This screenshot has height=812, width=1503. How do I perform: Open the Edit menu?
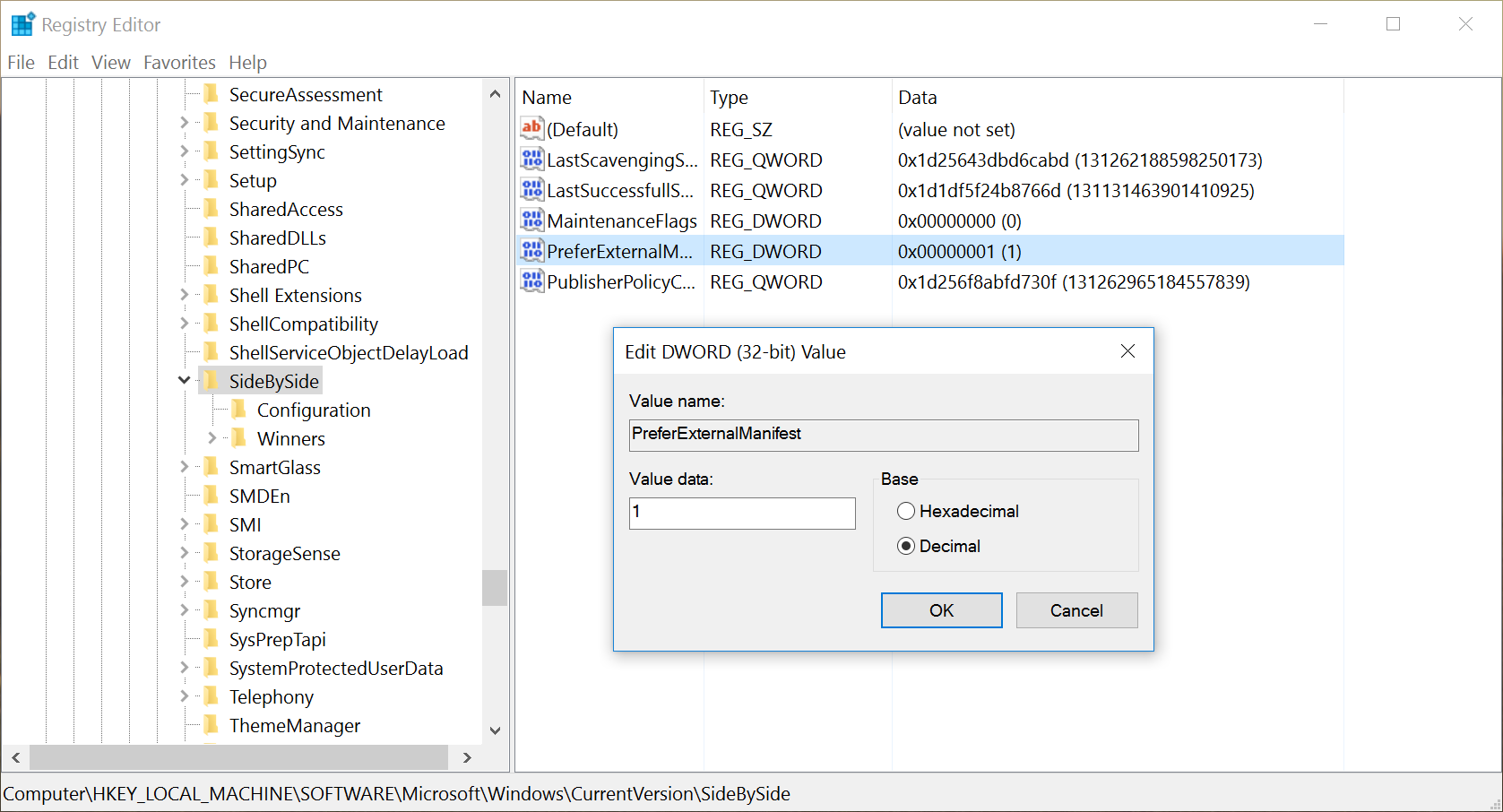pyautogui.click(x=63, y=62)
